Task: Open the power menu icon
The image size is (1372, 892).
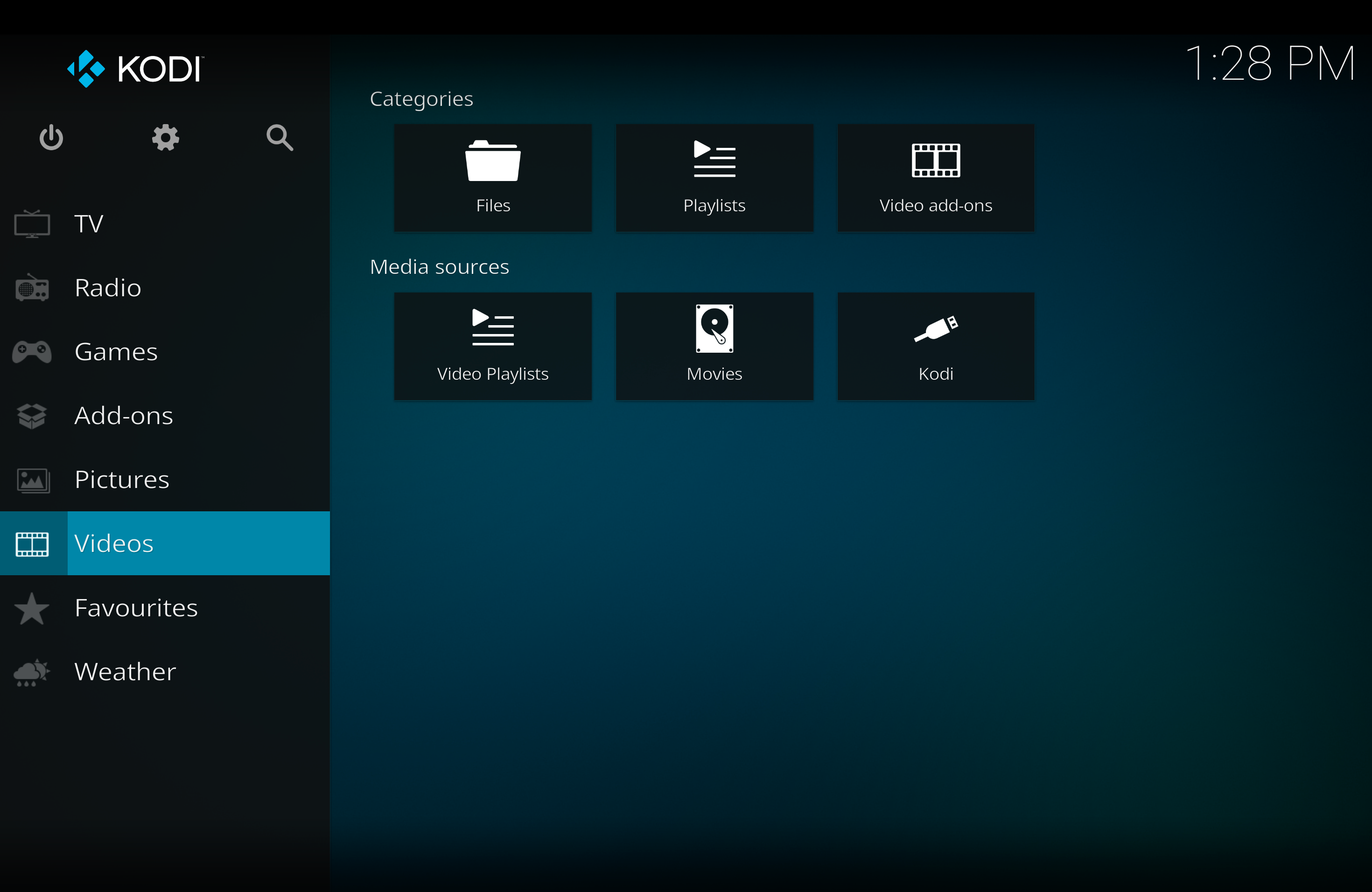Action: click(x=51, y=138)
